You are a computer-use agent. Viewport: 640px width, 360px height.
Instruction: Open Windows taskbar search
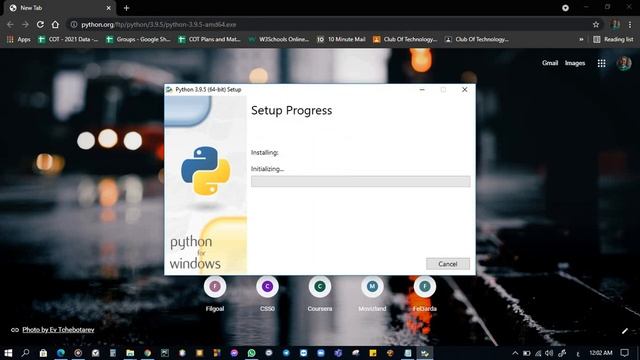[x=26, y=353]
